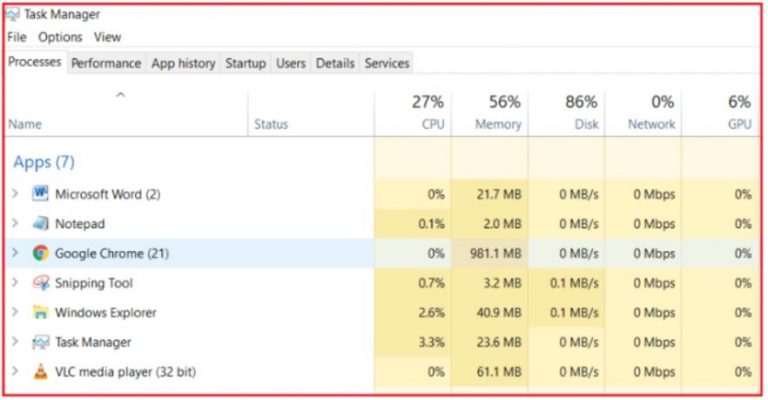Expand the Microsoft Word (2) process group
768x400 pixels.
pyautogui.click(x=15, y=194)
